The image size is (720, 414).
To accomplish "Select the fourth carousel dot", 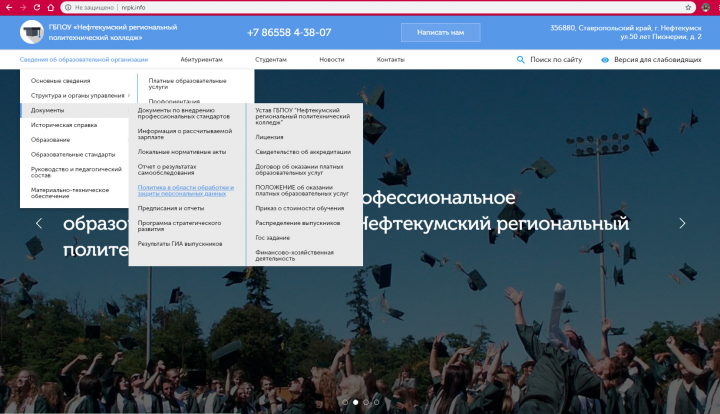I will click(x=377, y=402).
